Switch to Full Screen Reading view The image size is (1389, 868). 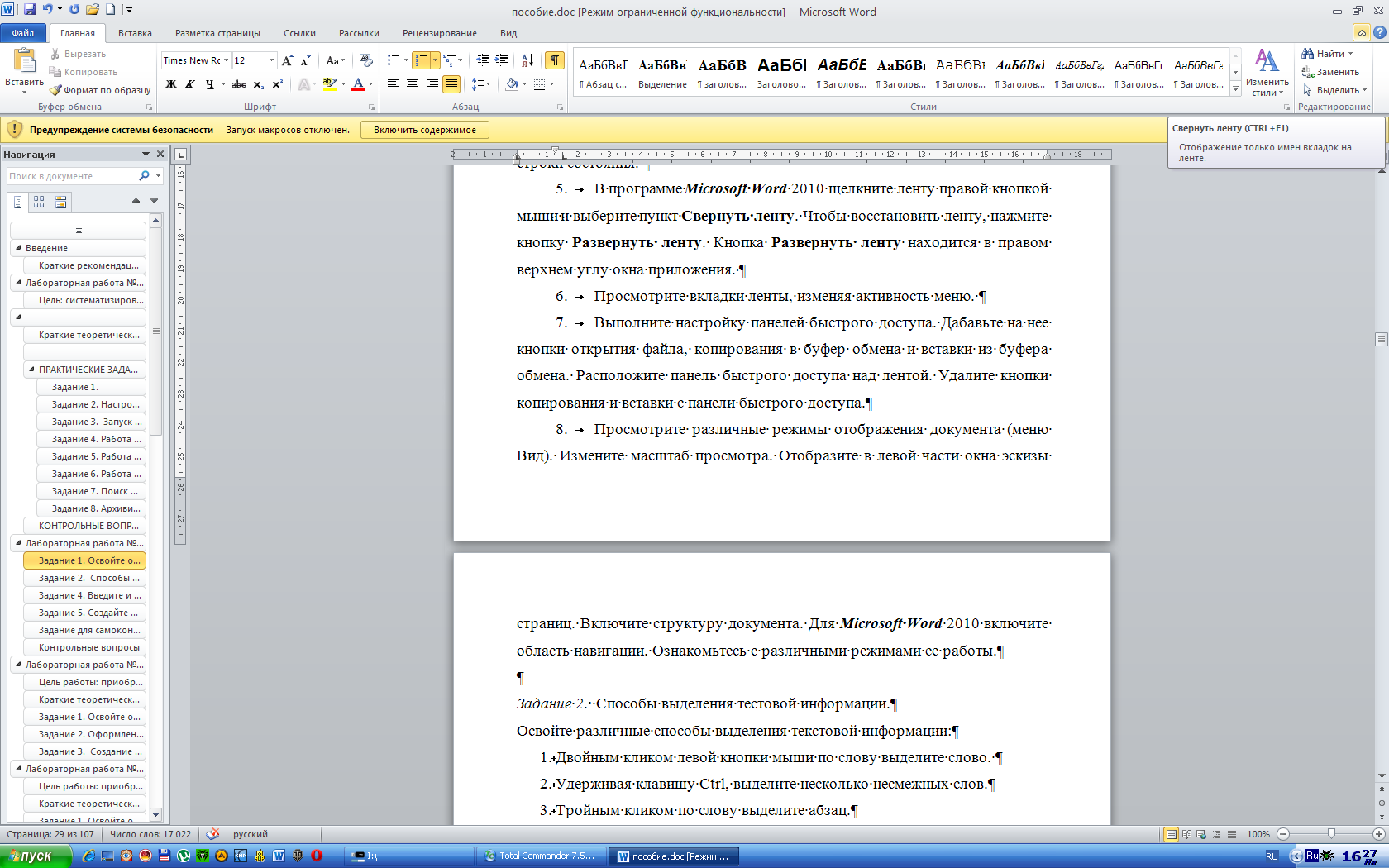[x=1186, y=834]
